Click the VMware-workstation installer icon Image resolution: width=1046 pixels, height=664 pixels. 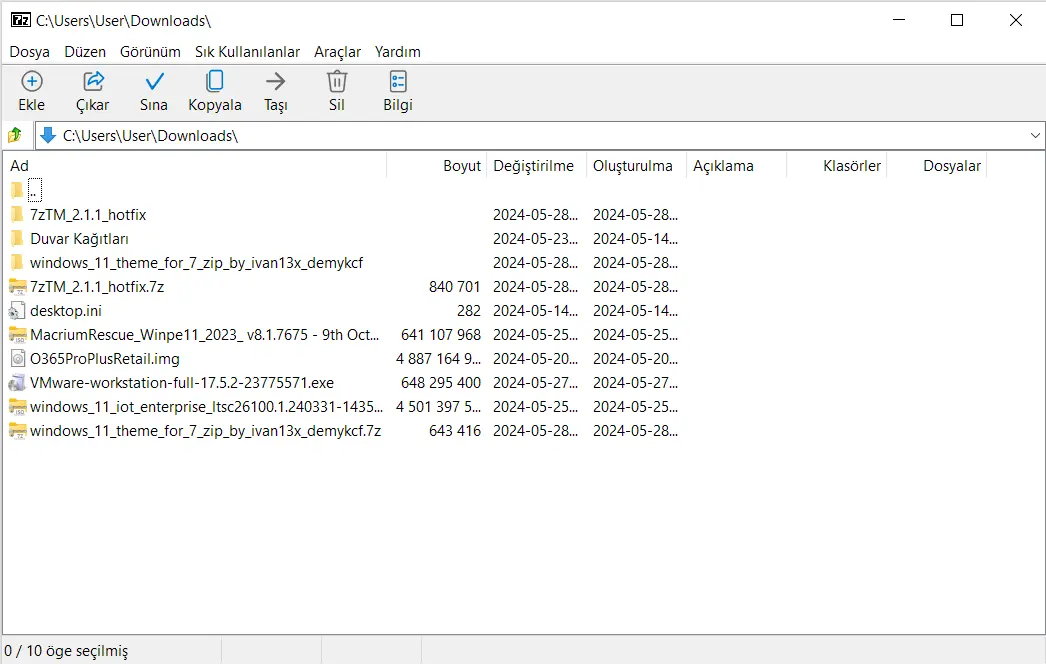point(17,383)
